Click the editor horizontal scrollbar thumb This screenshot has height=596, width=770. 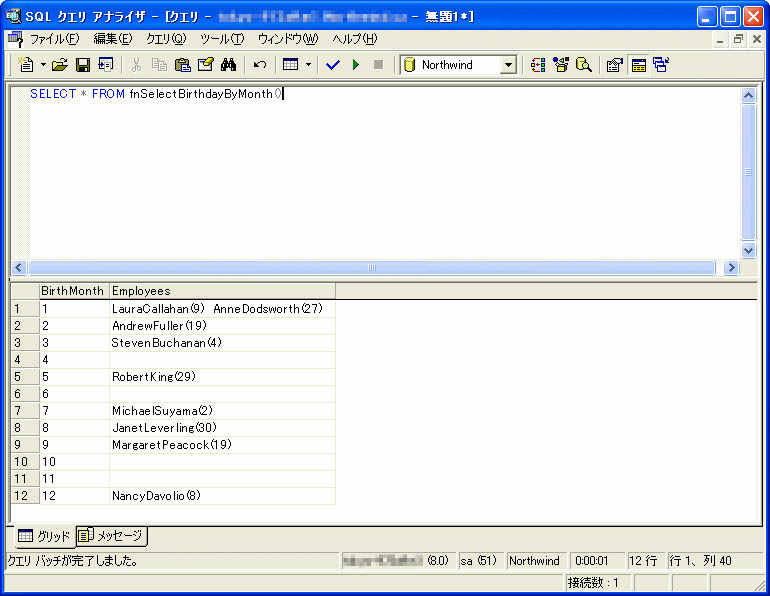point(372,268)
